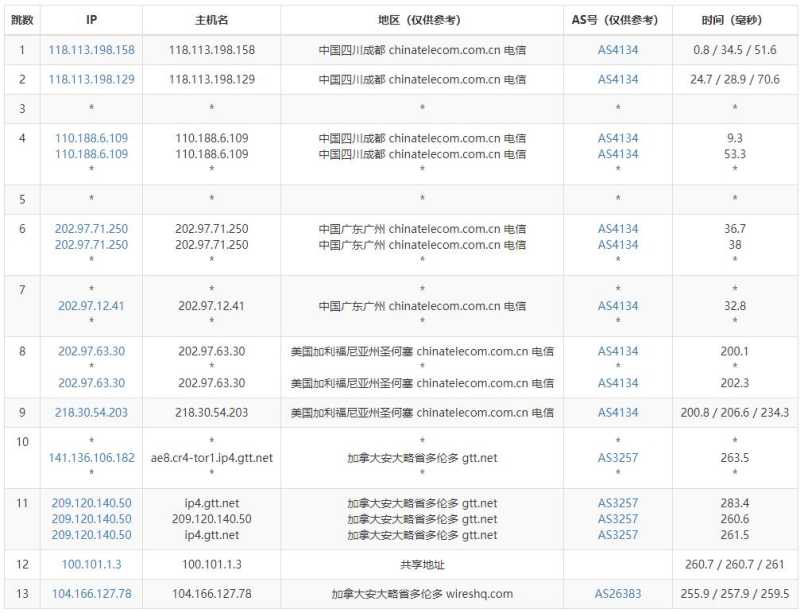Open the 209.120.140.50 IP link with time 261.5
Viewport: 800px width, 613px height.
click(x=91, y=535)
